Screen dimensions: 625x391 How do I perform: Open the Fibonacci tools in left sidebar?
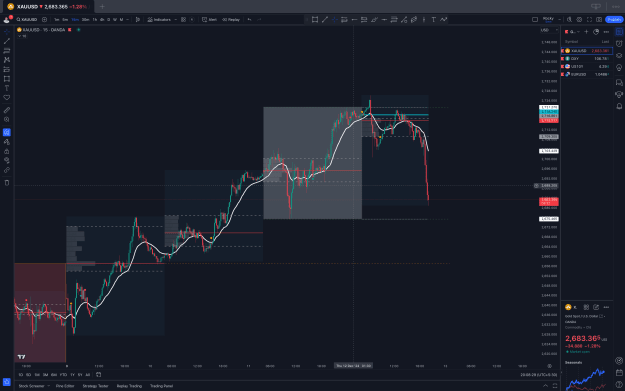pyautogui.click(x=7, y=51)
